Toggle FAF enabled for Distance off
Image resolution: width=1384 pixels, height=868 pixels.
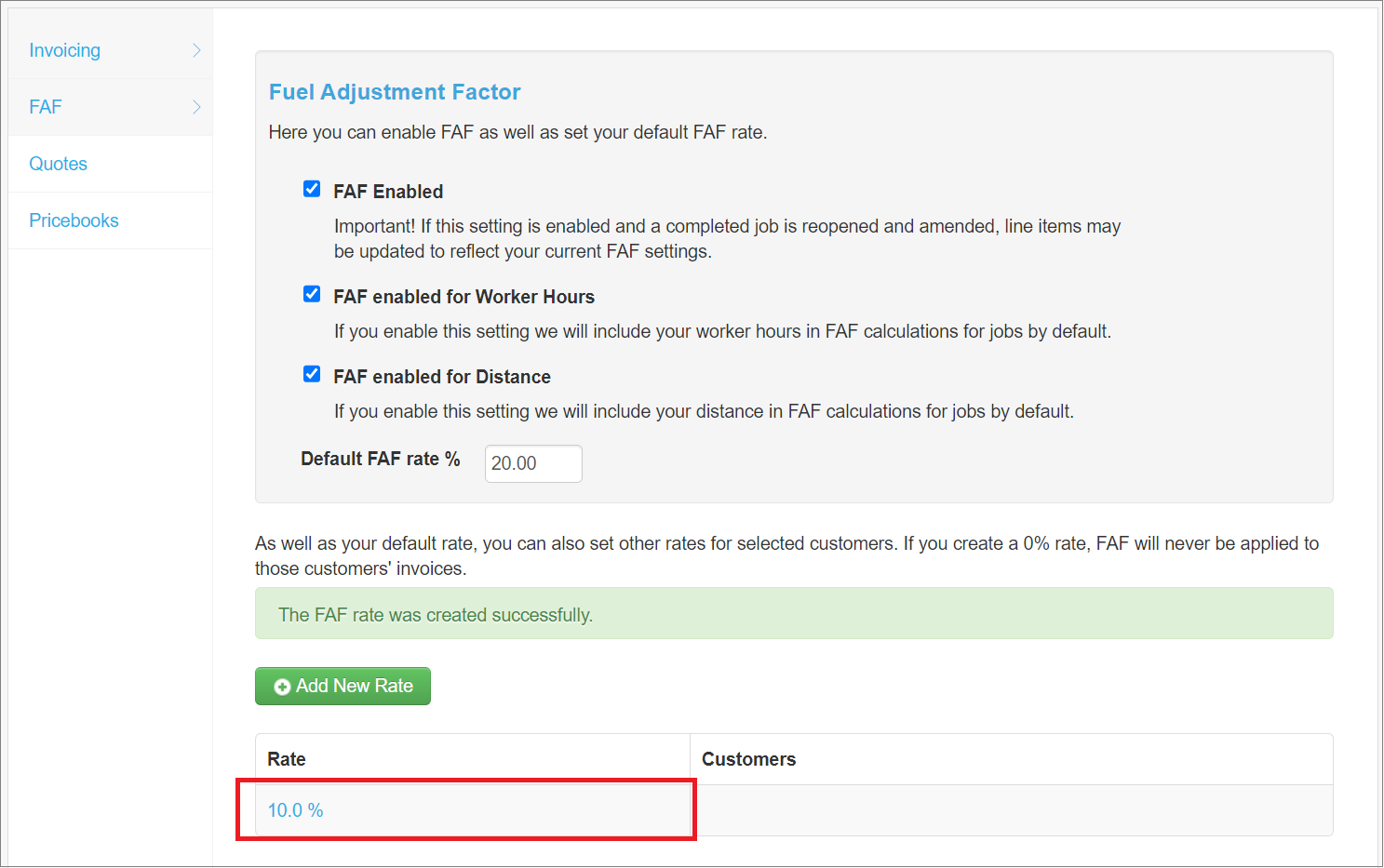click(312, 373)
